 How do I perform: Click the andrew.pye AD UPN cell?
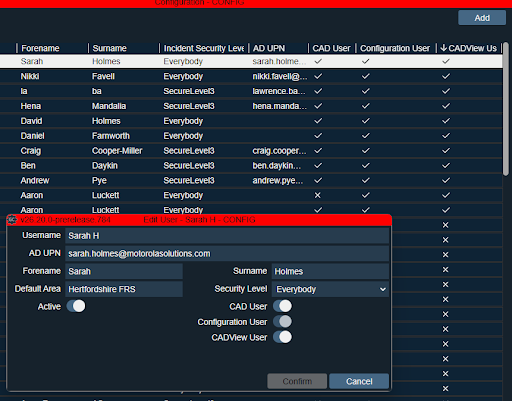pyautogui.click(x=278, y=180)
